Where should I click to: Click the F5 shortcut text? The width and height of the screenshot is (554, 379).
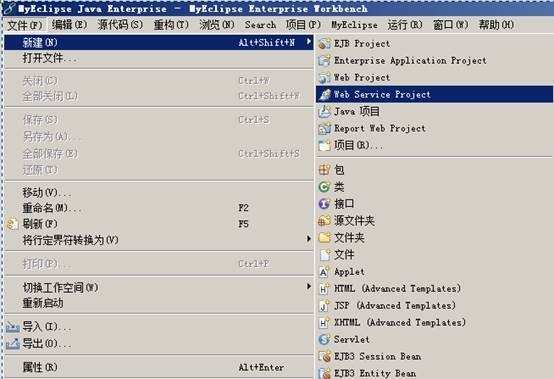(x=243, y=224)
